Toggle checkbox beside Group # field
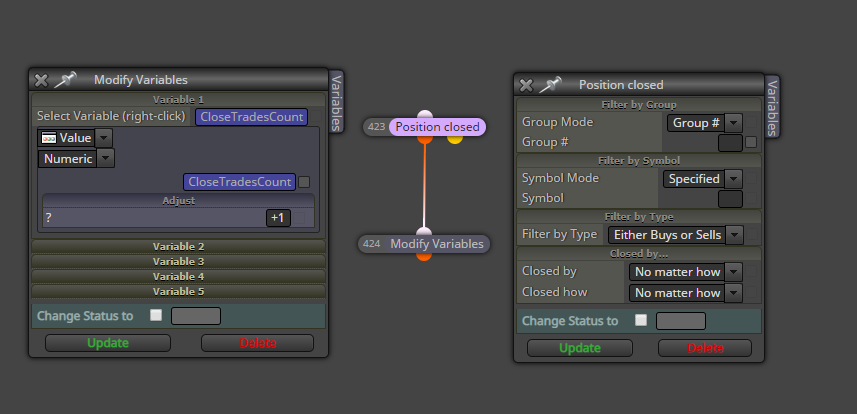The width and height of the screenshot is (857, 414). pyautogui.click(x=751, y=142)
